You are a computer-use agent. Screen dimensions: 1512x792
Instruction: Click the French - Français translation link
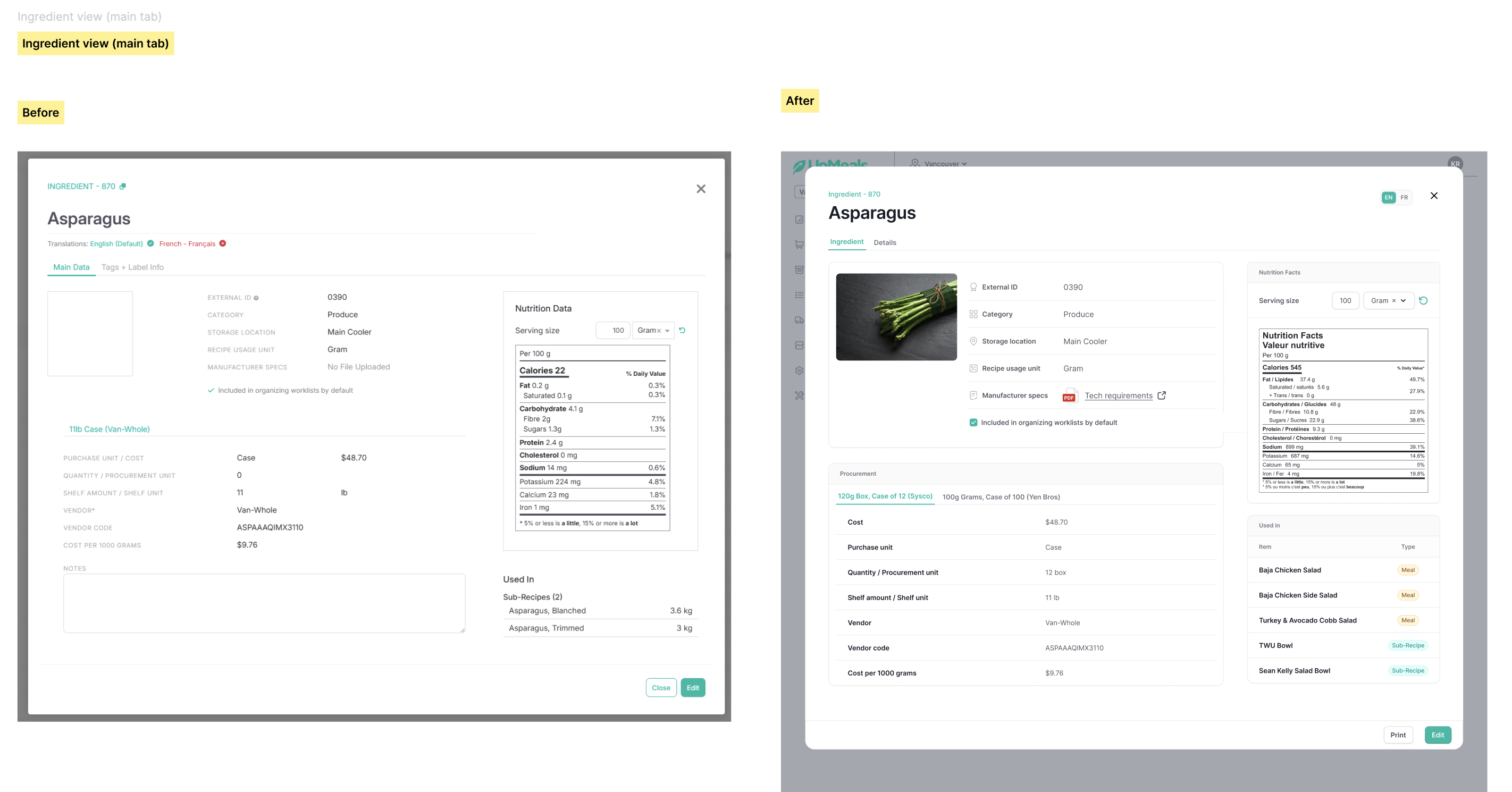187,244
